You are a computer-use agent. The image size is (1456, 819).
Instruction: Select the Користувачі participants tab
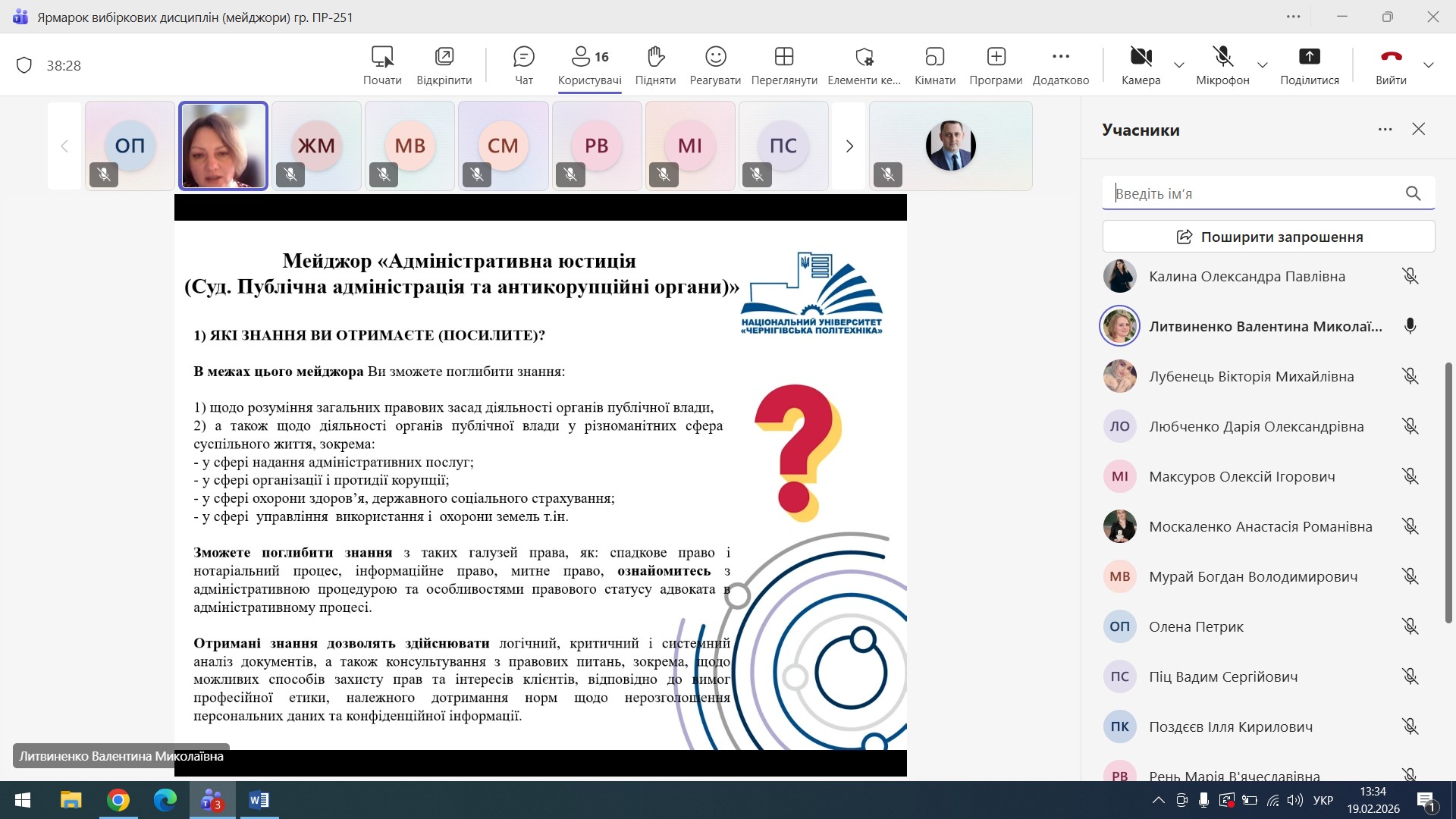pyautogui.click(x=589, y=65)
